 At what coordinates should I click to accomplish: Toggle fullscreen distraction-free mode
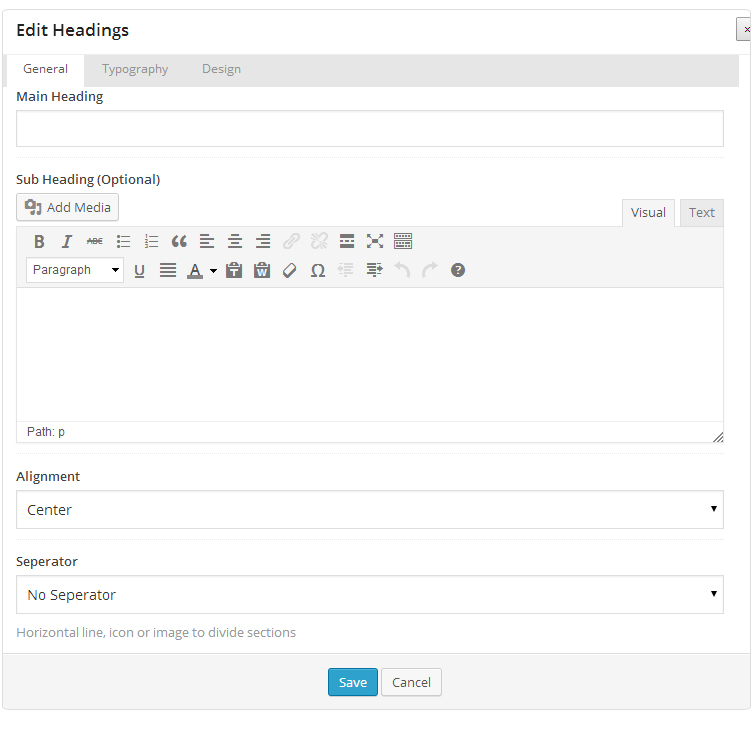pos(375,241)
